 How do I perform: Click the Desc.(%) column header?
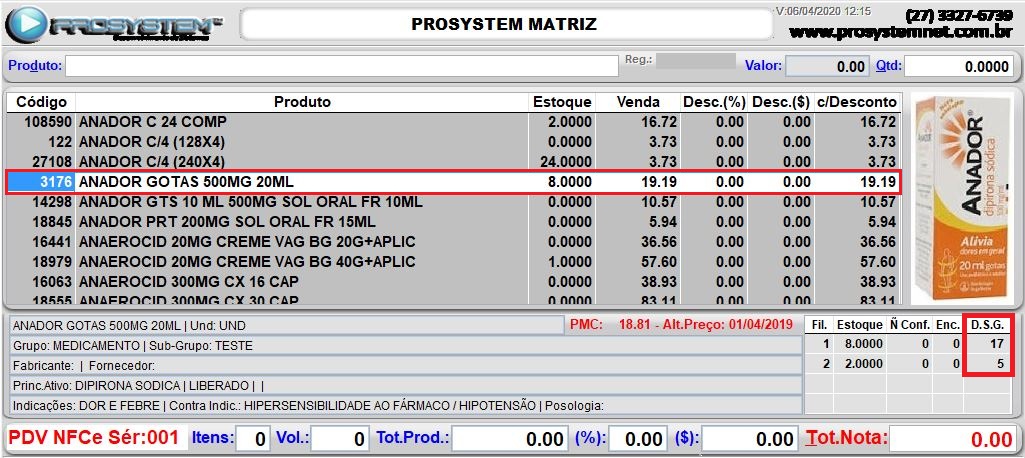point(714,102)
